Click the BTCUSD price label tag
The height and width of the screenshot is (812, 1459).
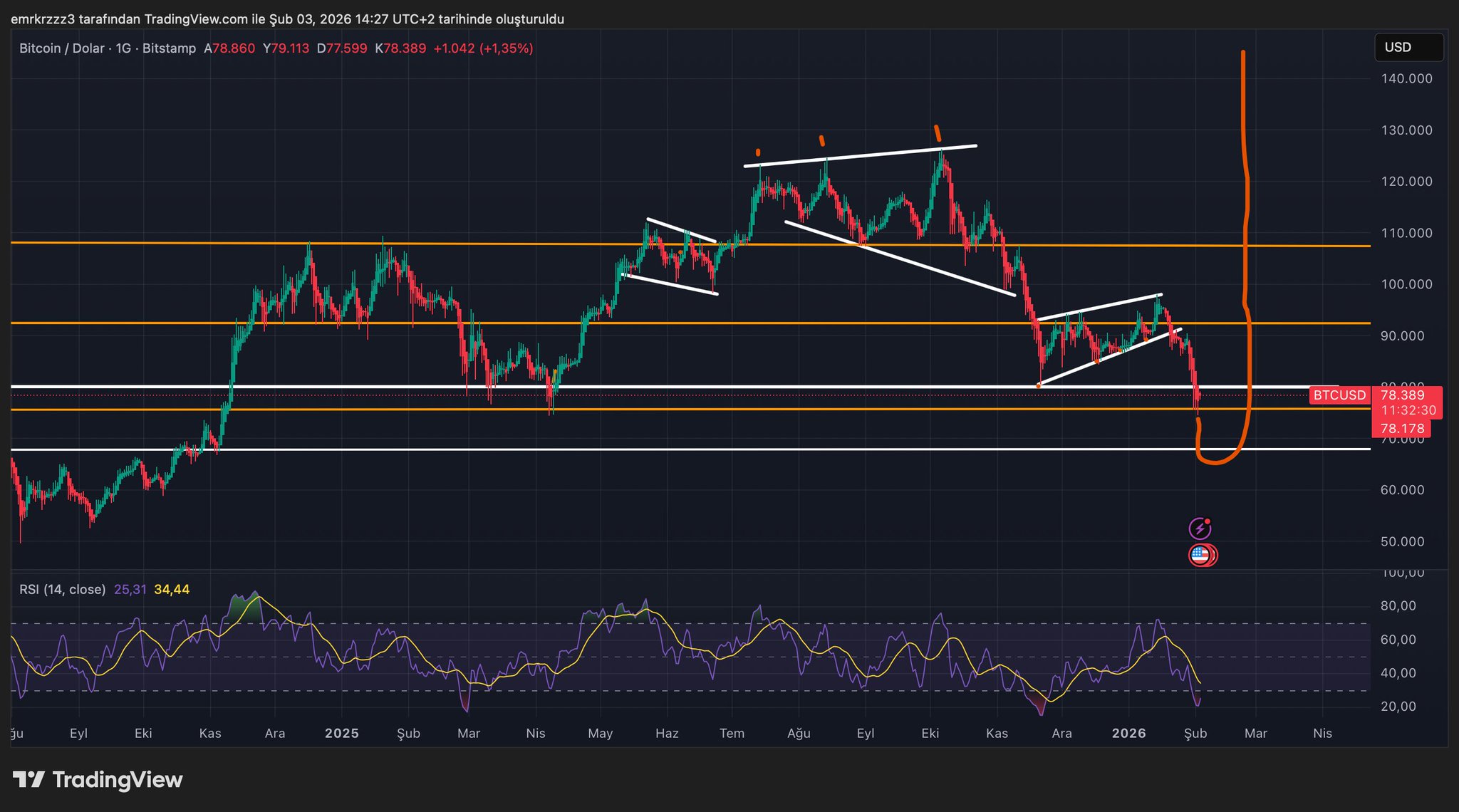coord(1339,395)
